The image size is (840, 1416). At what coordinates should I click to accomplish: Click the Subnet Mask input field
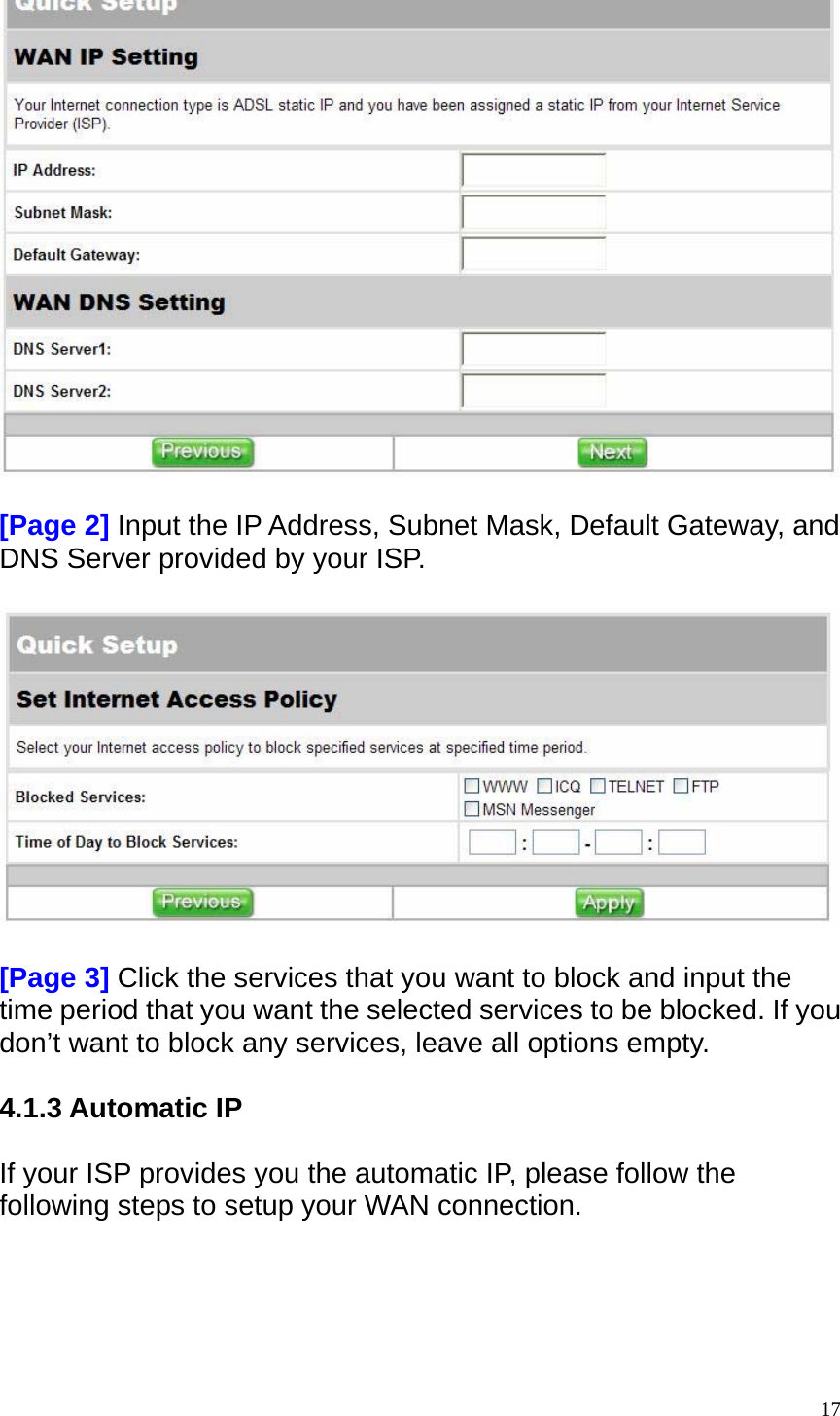(532, 212)
